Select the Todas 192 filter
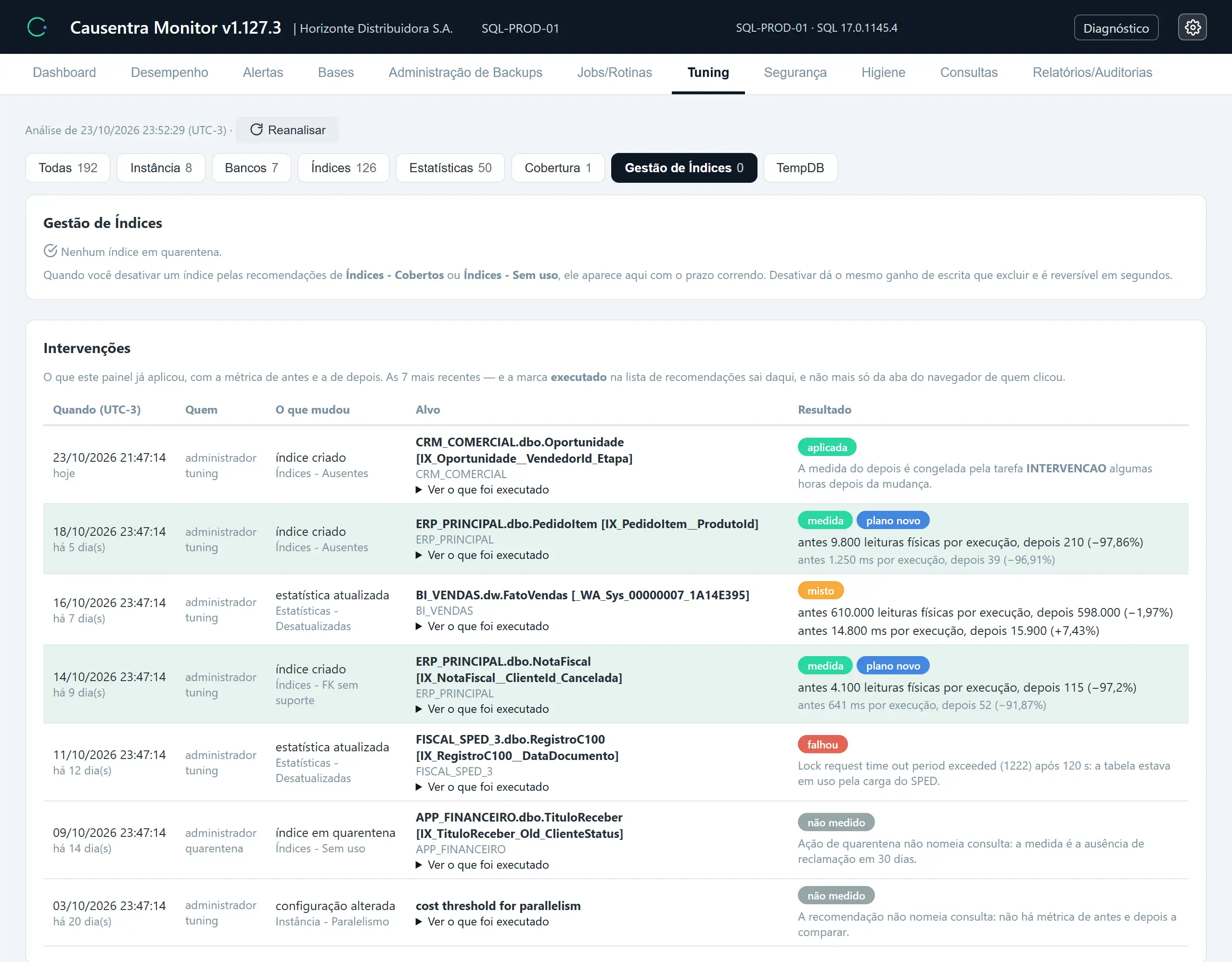 68,167
